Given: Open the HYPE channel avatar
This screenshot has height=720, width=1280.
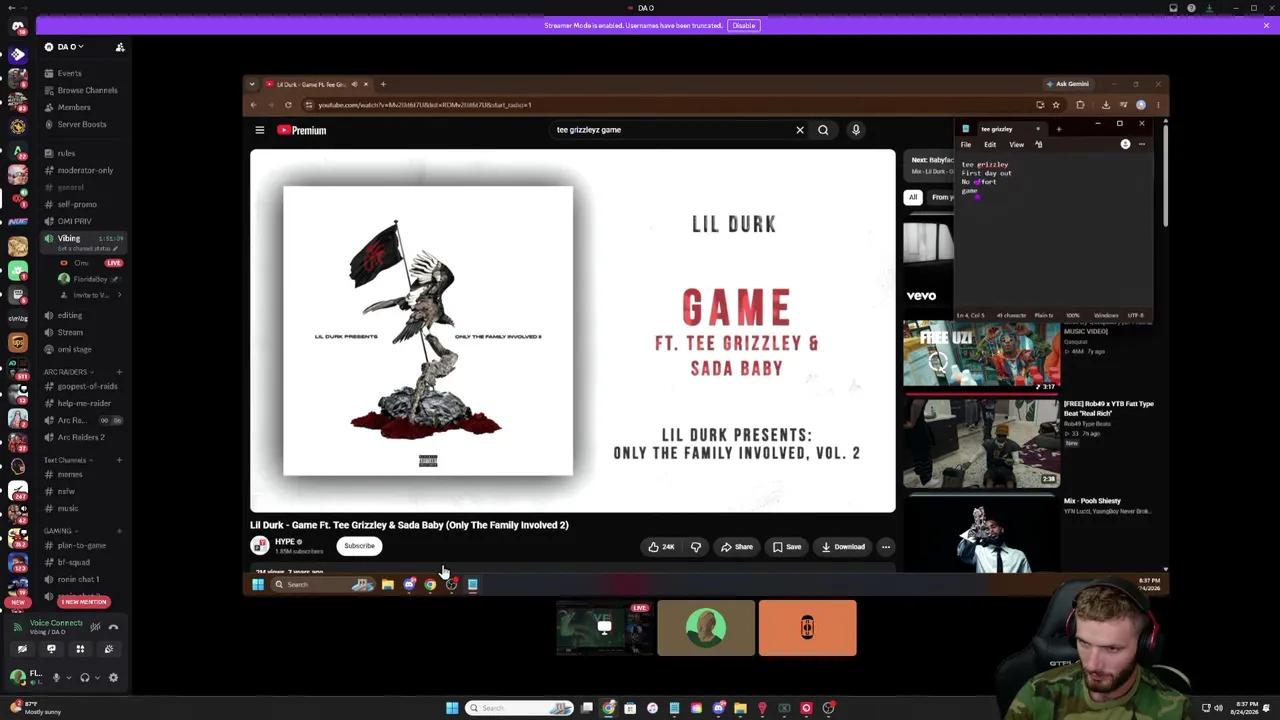Looking at the screenshot, I should [x=260, y=546].
